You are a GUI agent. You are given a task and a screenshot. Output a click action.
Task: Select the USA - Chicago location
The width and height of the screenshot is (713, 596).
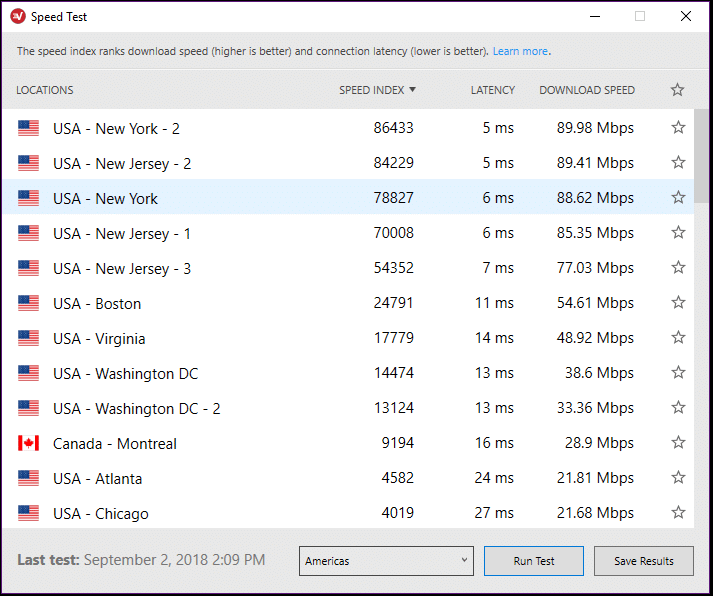click(x=348, y=512)
